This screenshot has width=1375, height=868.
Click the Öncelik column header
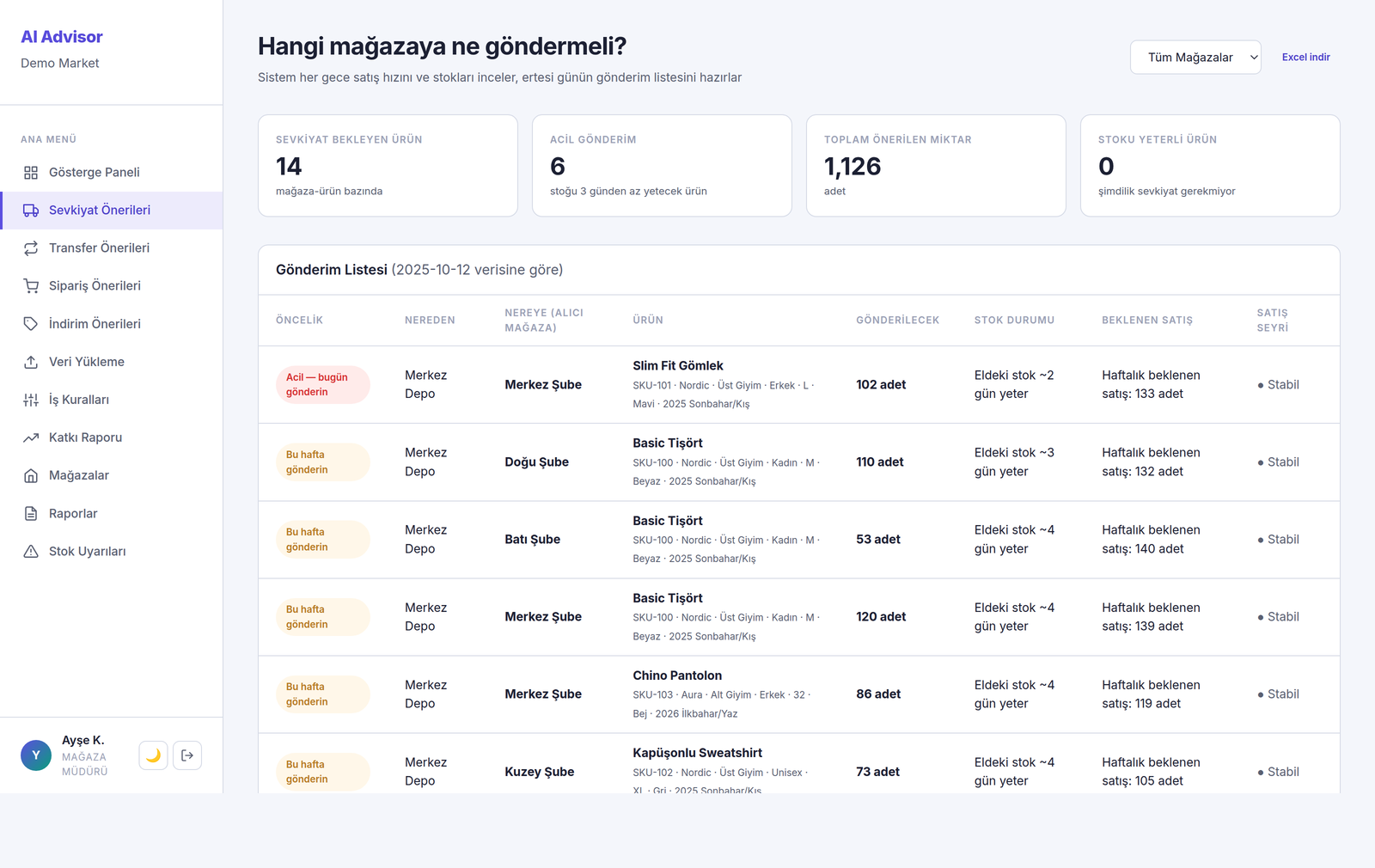pos(299,321)
